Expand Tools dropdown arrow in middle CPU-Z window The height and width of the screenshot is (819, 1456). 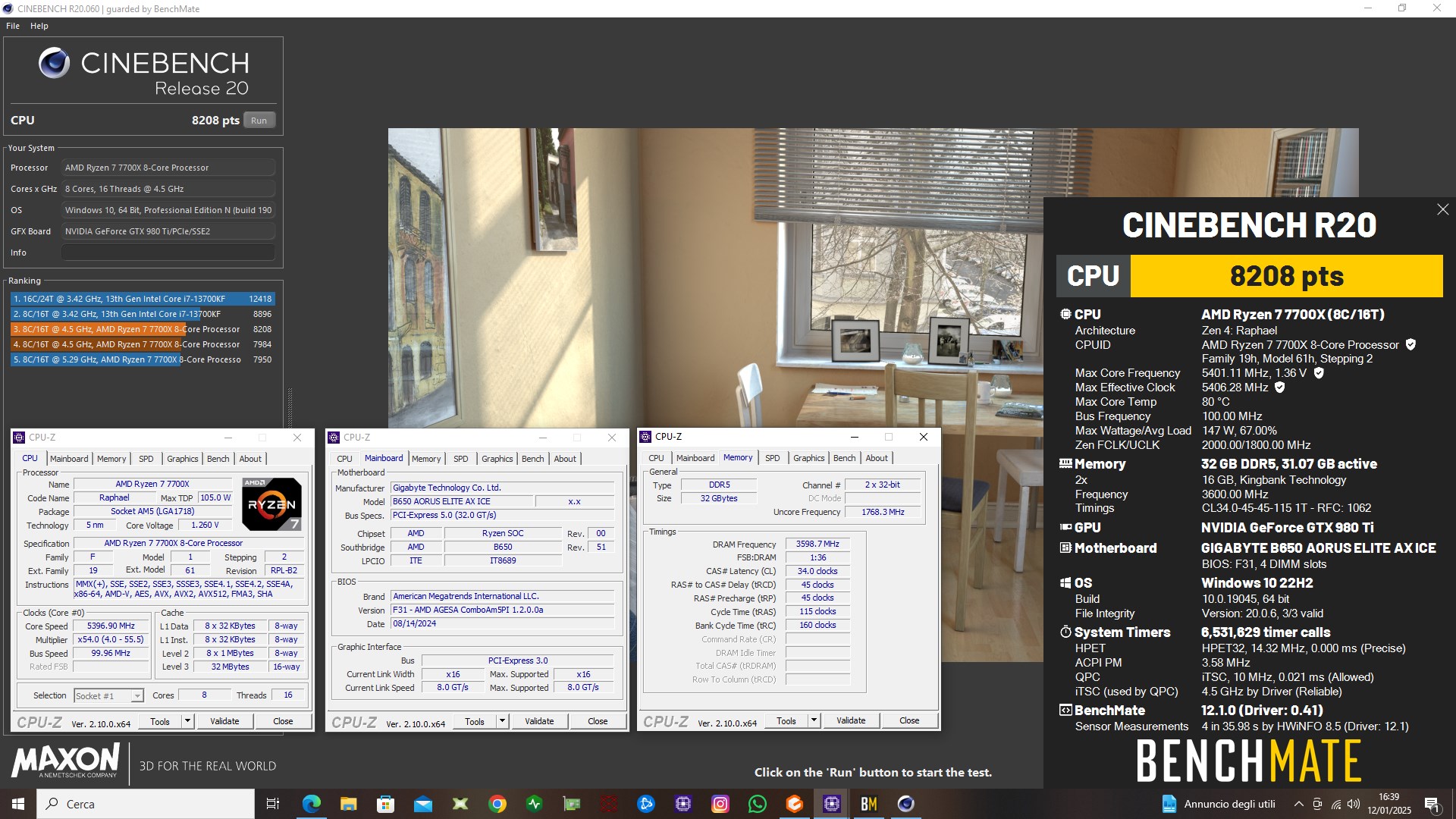coord(503,721)
